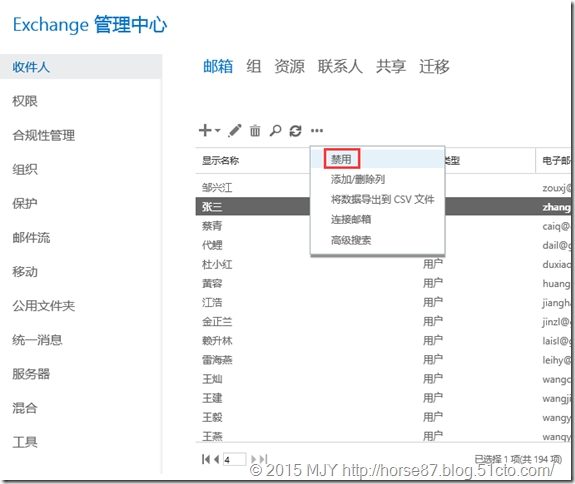Click the edit pencil icon
This screenshot has height=484, width=575.
[235, 131]
